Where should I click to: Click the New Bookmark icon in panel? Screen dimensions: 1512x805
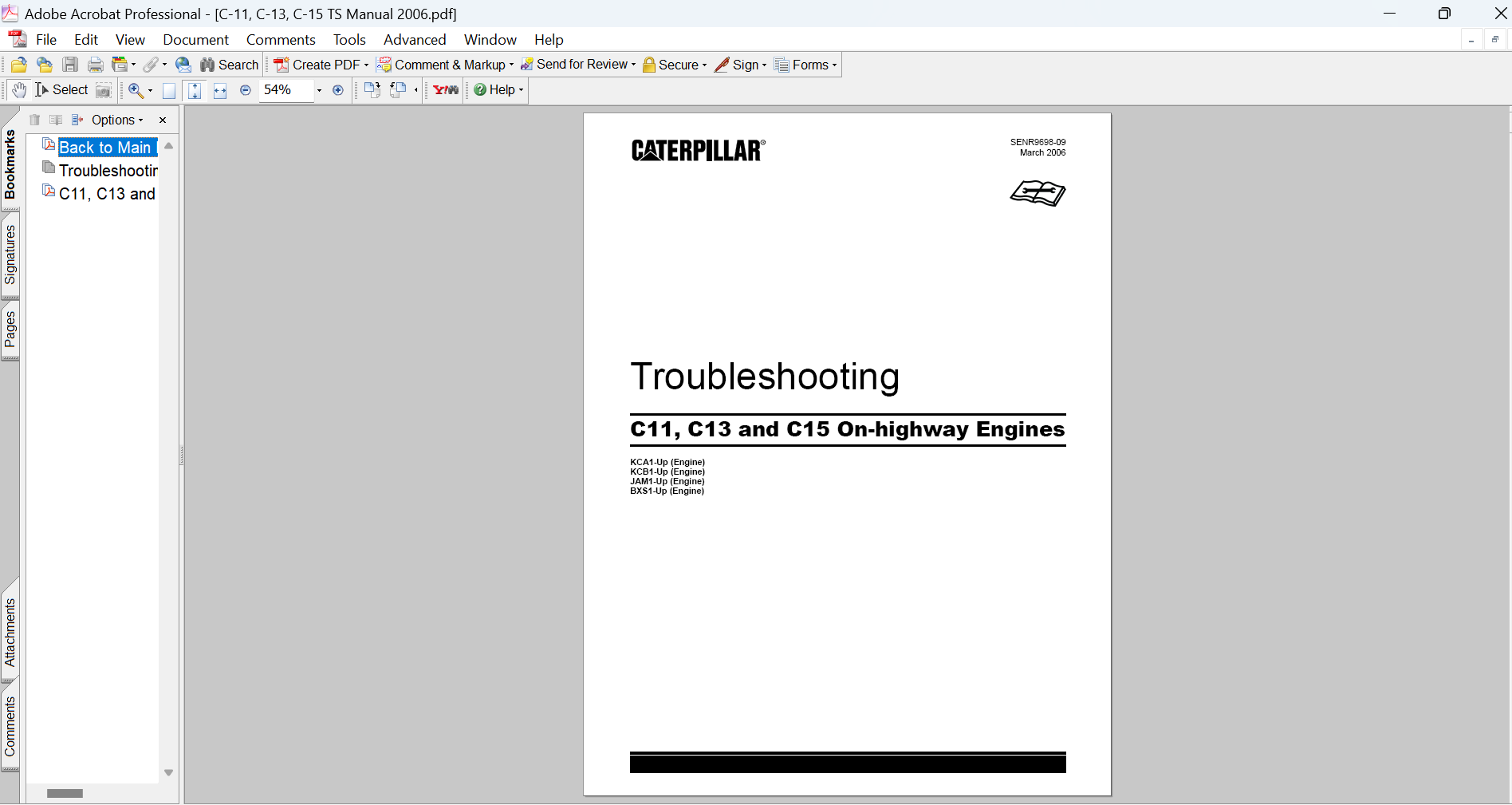pos(56,120)
